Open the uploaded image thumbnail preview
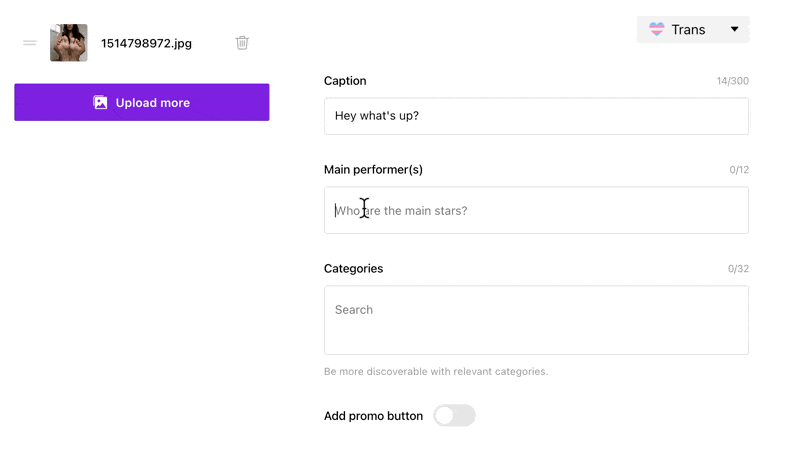This screenshot has width=800, height=450. coord(69,43)
